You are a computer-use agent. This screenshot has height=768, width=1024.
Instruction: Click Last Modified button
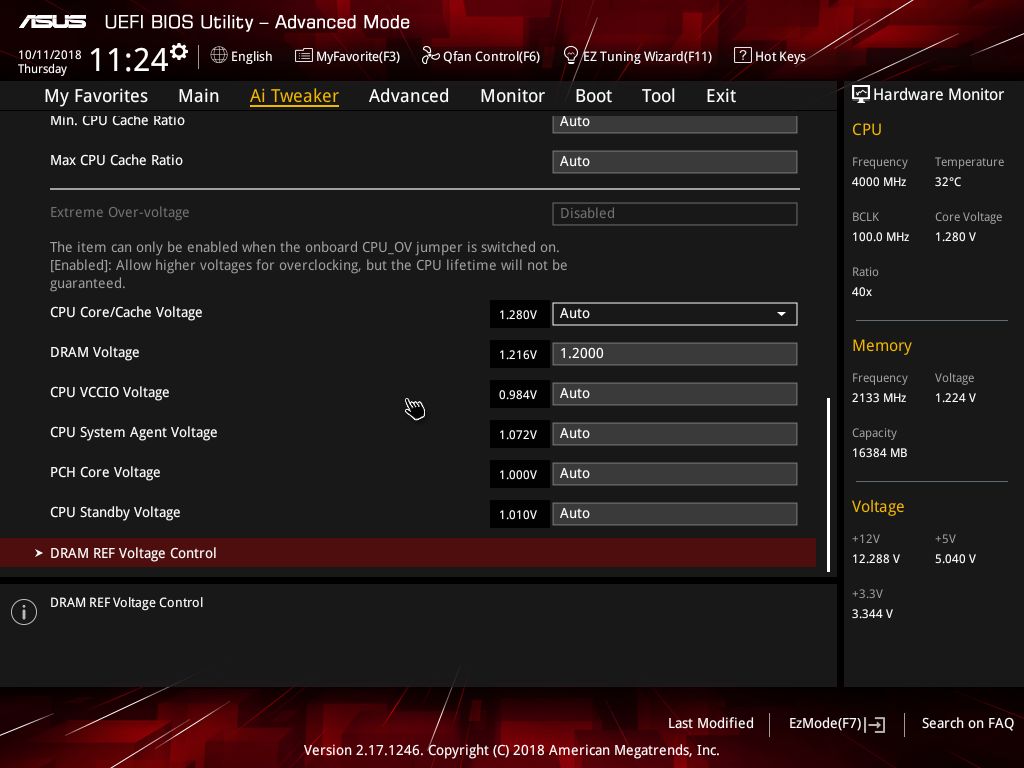click(711, 723)
